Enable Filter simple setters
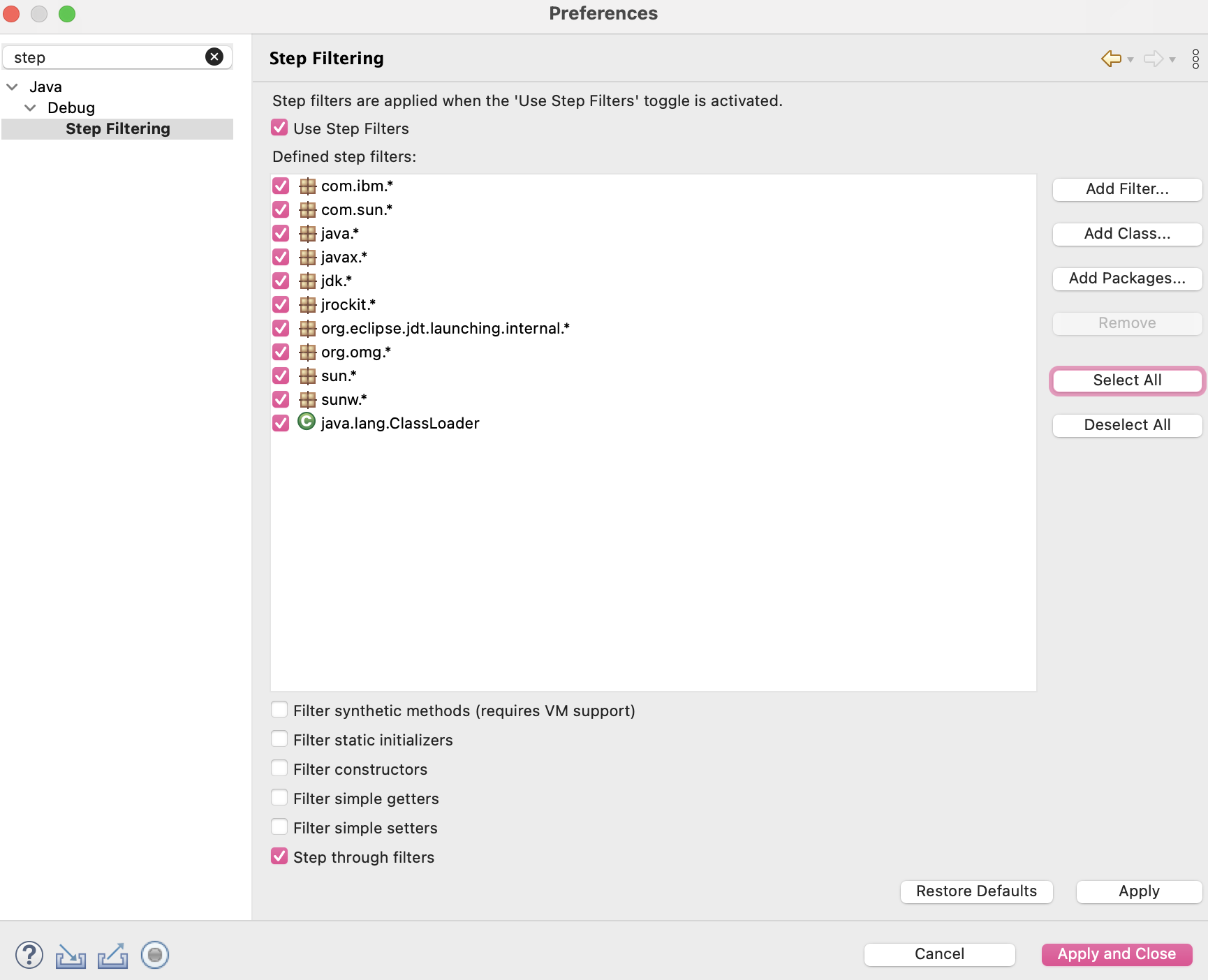 pos(279,827)
